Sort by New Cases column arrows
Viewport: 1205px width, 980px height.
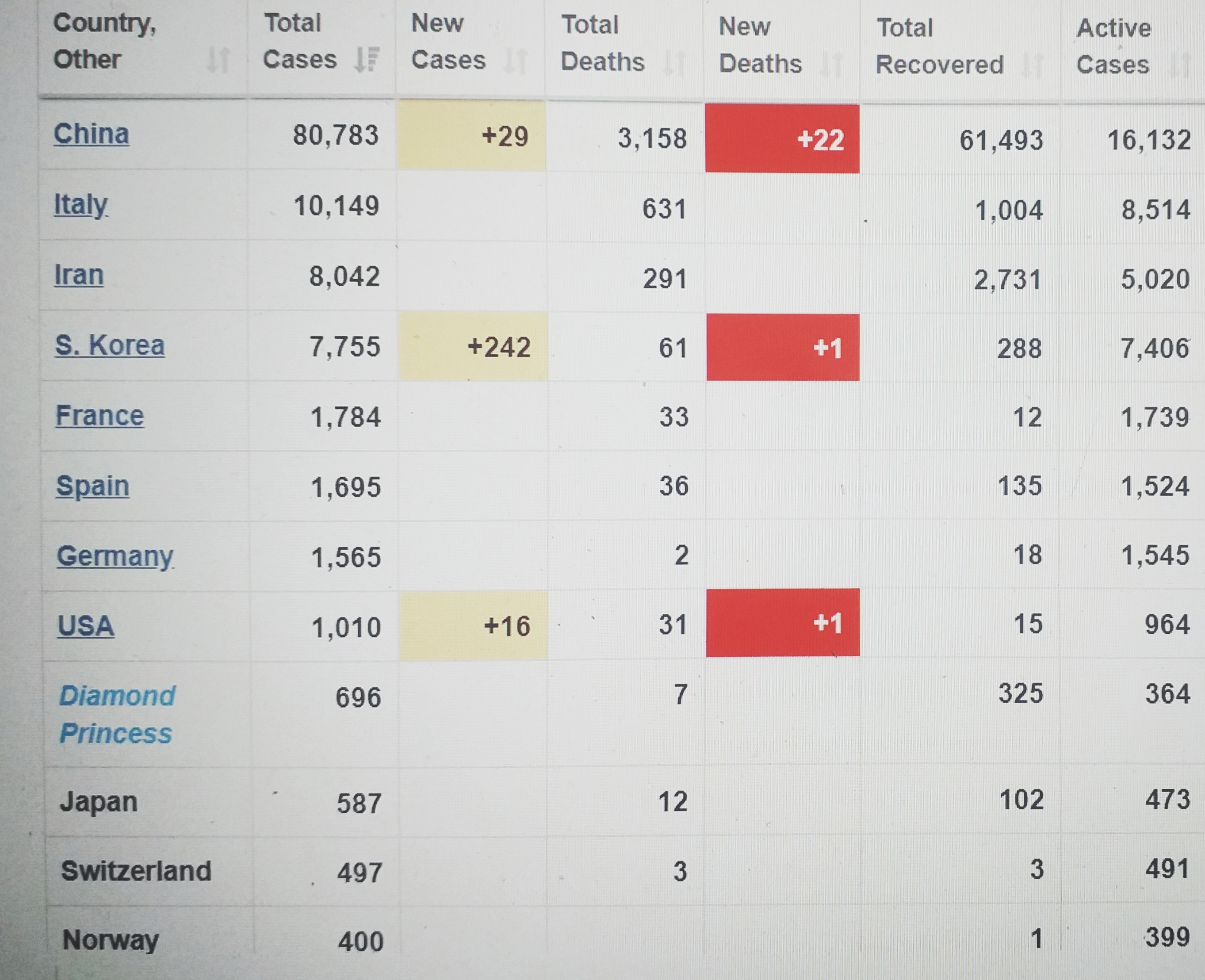515,61
